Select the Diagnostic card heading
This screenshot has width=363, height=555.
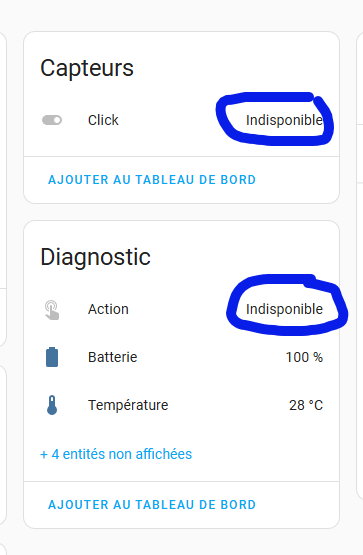[x=96, y=257]
